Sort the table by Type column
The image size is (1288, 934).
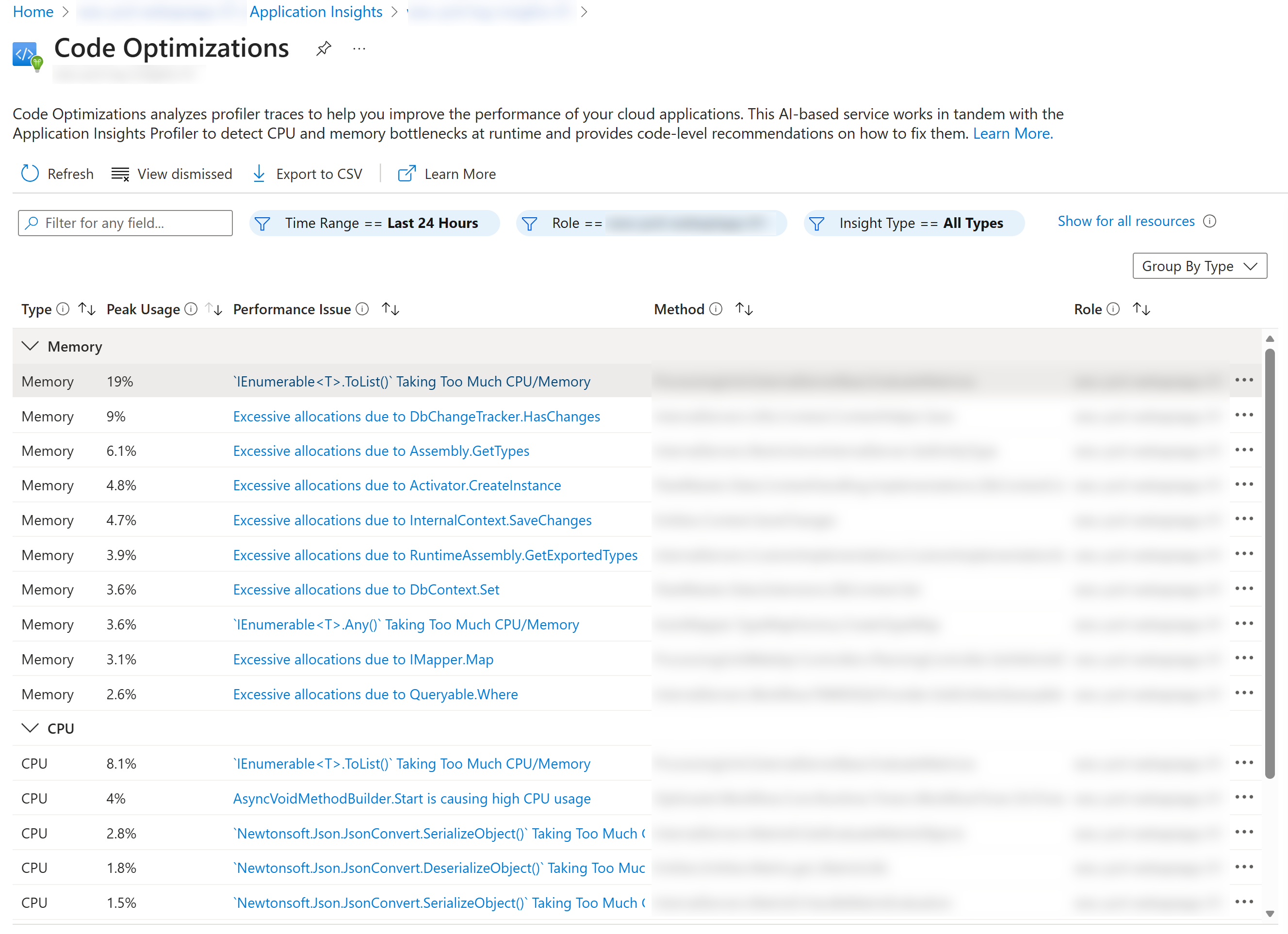[x=87, y=309]
